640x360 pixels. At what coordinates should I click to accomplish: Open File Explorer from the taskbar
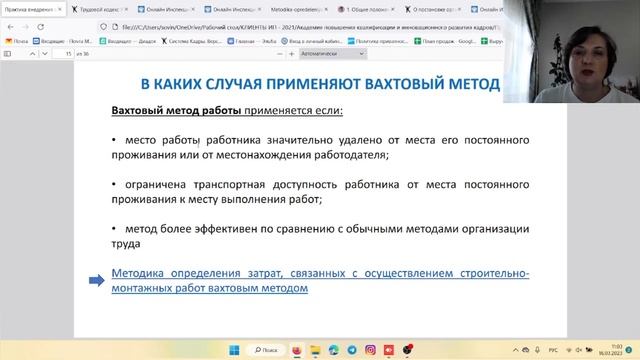pos(315,350)
